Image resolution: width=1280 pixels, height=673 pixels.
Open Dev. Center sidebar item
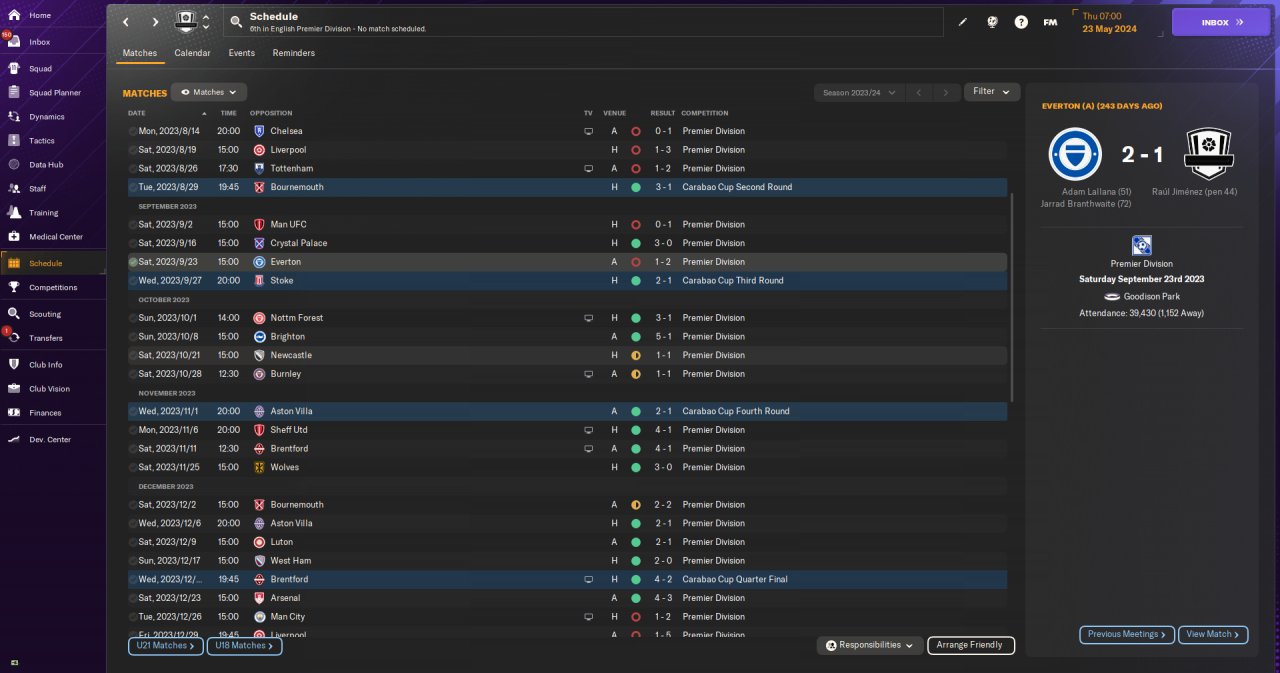point(50,439)
